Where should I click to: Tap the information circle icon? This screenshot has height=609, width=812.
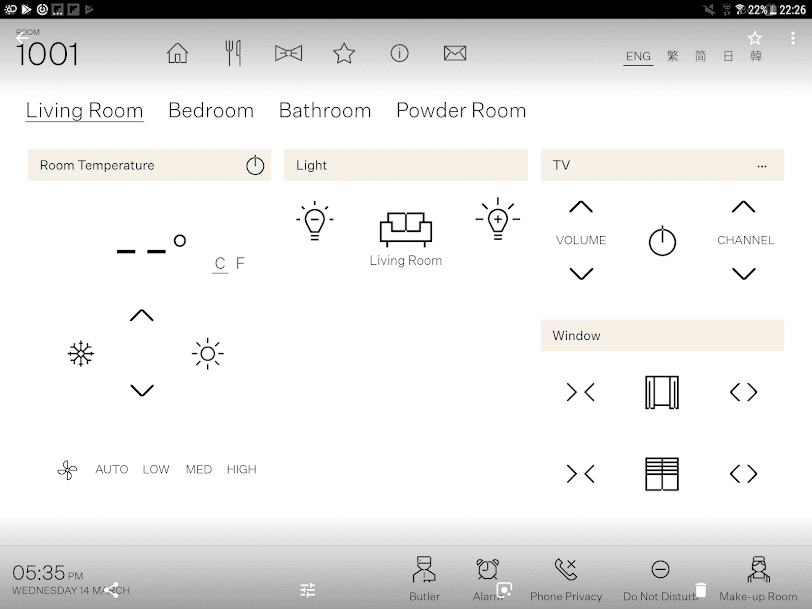(399, 53)
